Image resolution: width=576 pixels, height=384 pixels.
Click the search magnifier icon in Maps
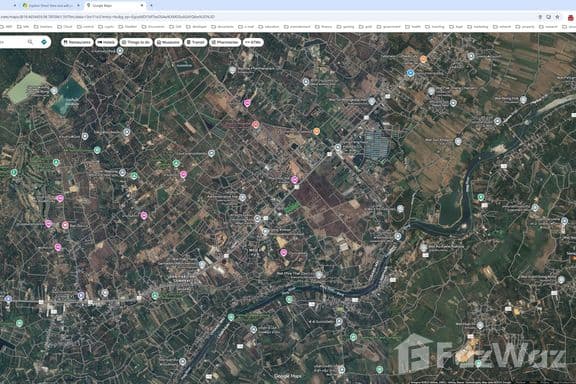pyautogui.click(x=30, y=42)
